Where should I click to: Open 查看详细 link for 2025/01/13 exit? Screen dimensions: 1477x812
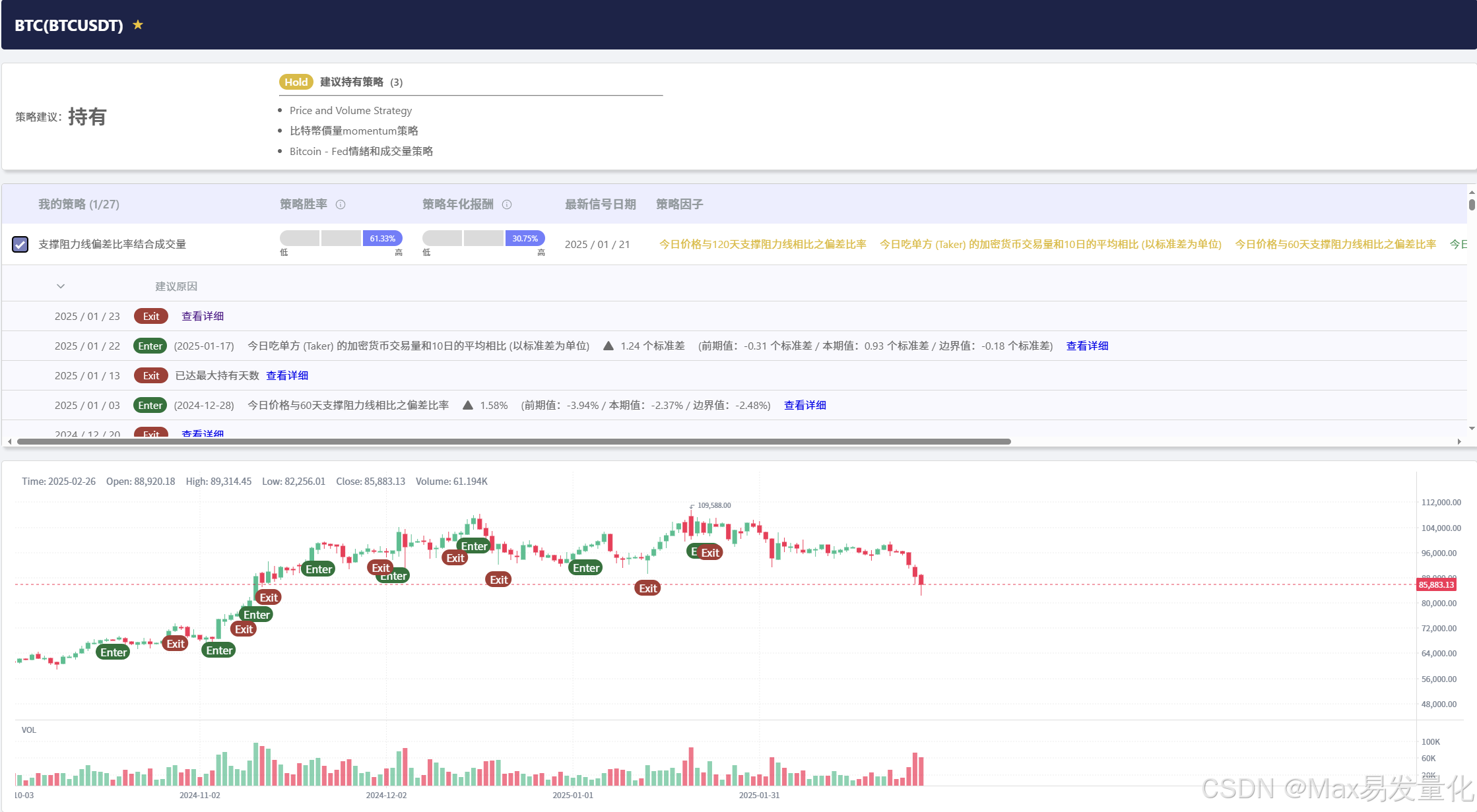(x=287, y=375)
